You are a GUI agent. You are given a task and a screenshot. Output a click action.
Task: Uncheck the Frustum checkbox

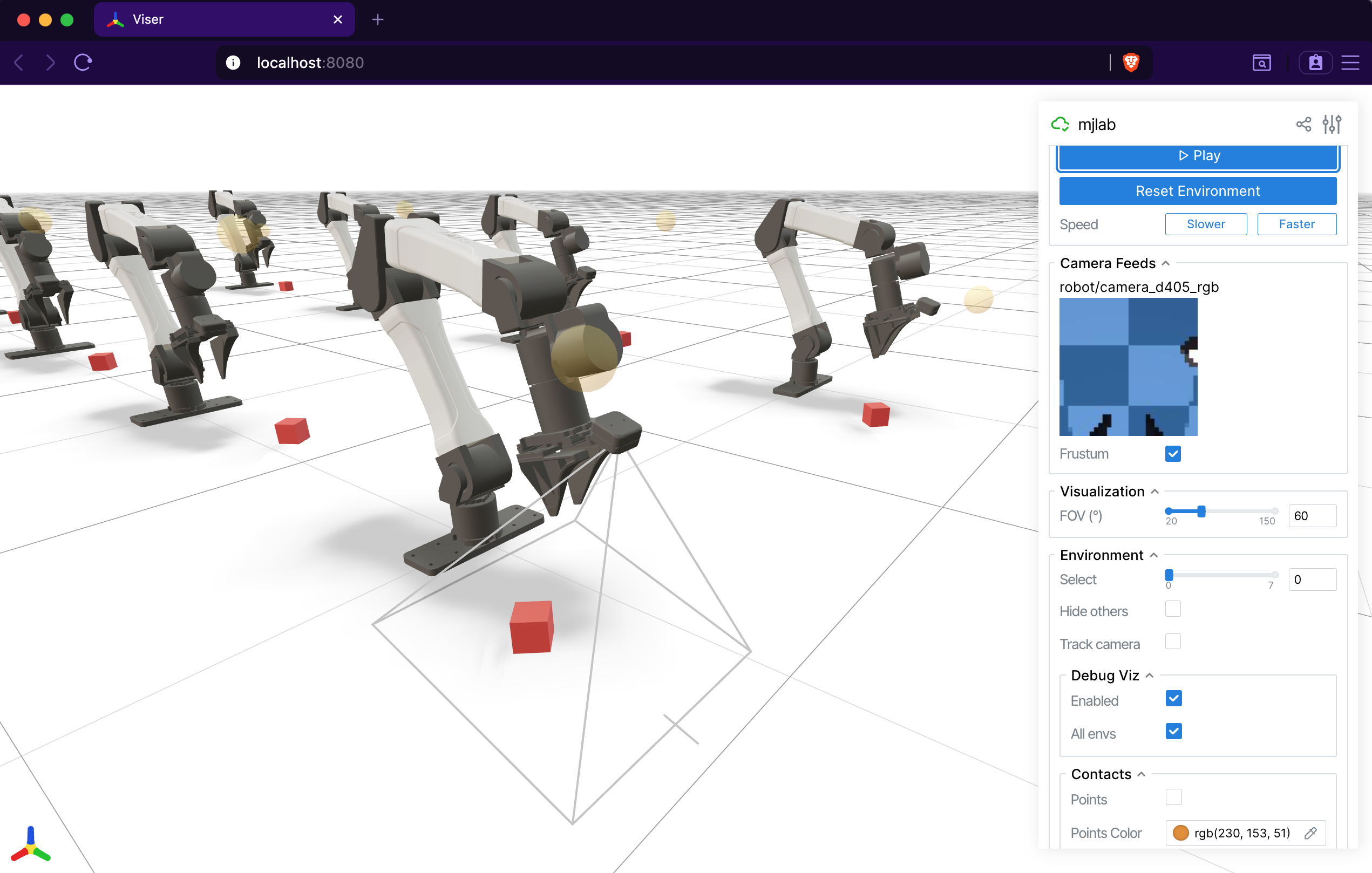[x=1173, y=454]
